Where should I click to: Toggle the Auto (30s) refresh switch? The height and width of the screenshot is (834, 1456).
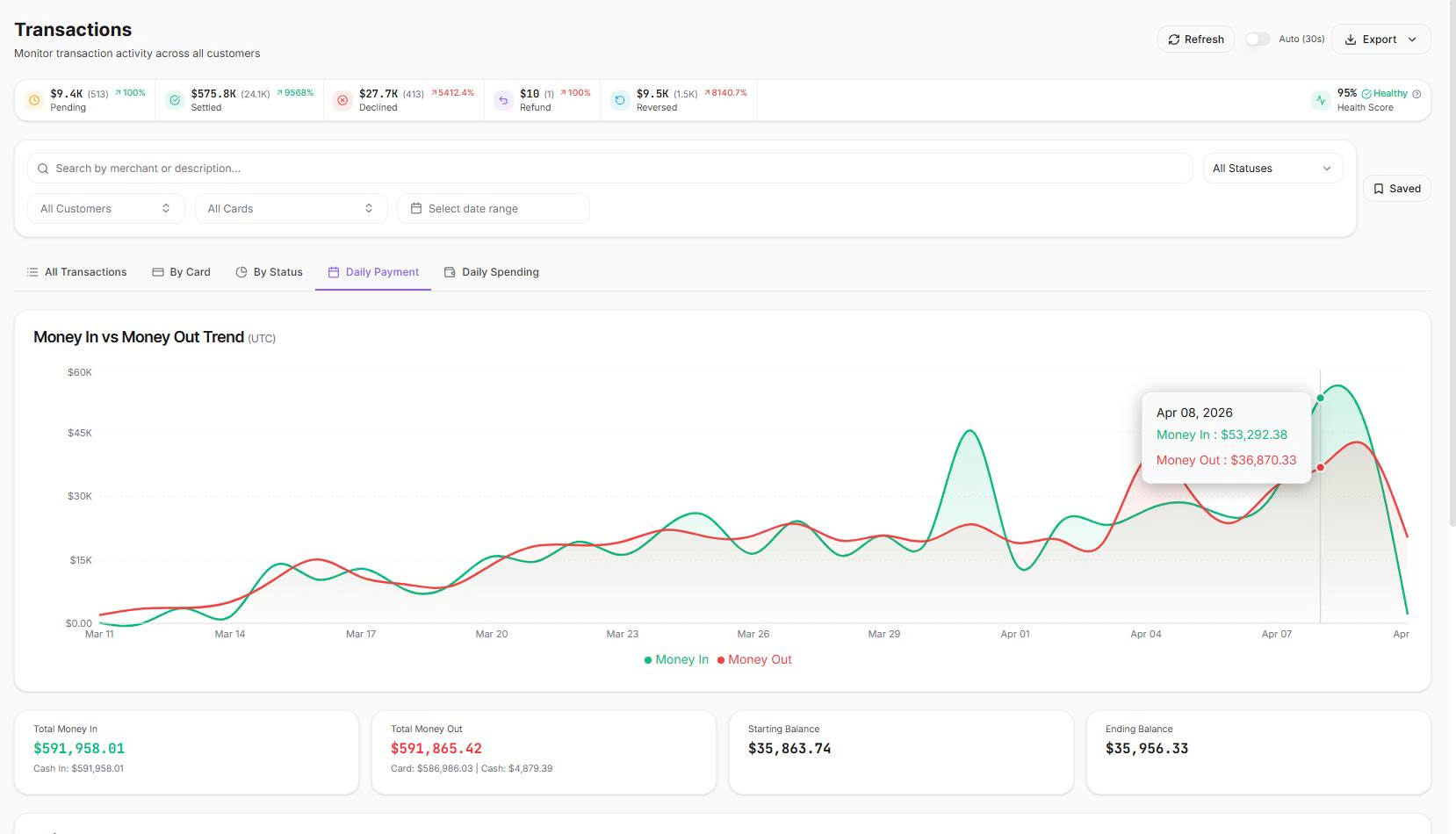pos(1258,40)
